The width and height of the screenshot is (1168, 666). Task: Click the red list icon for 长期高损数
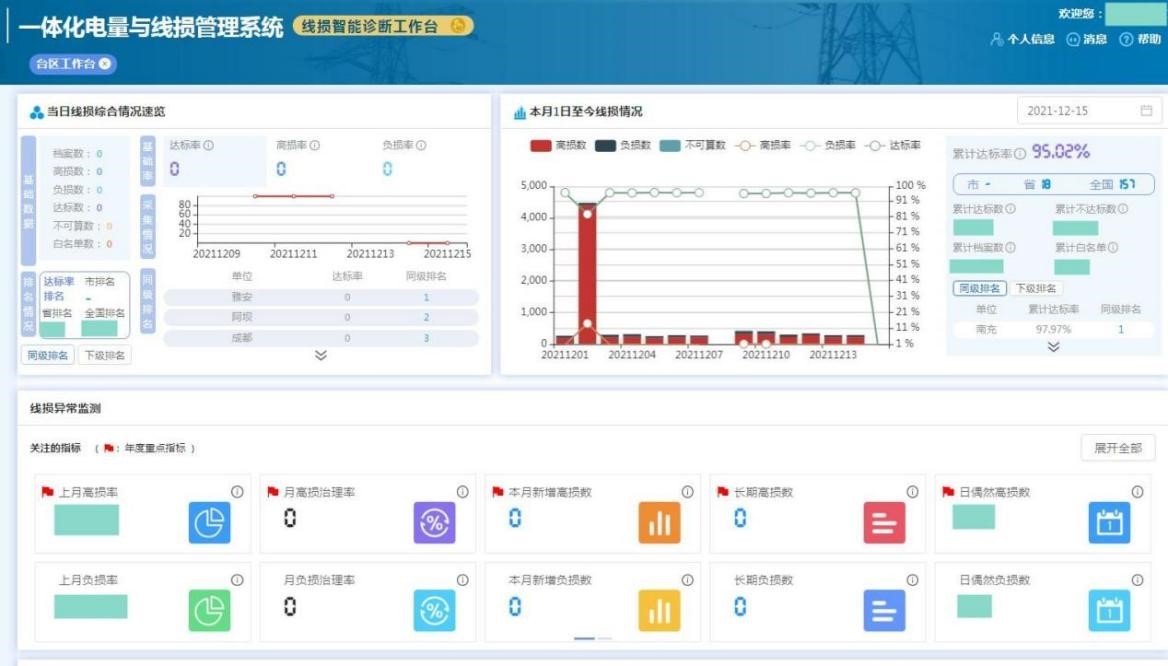[x=884, y=523]
